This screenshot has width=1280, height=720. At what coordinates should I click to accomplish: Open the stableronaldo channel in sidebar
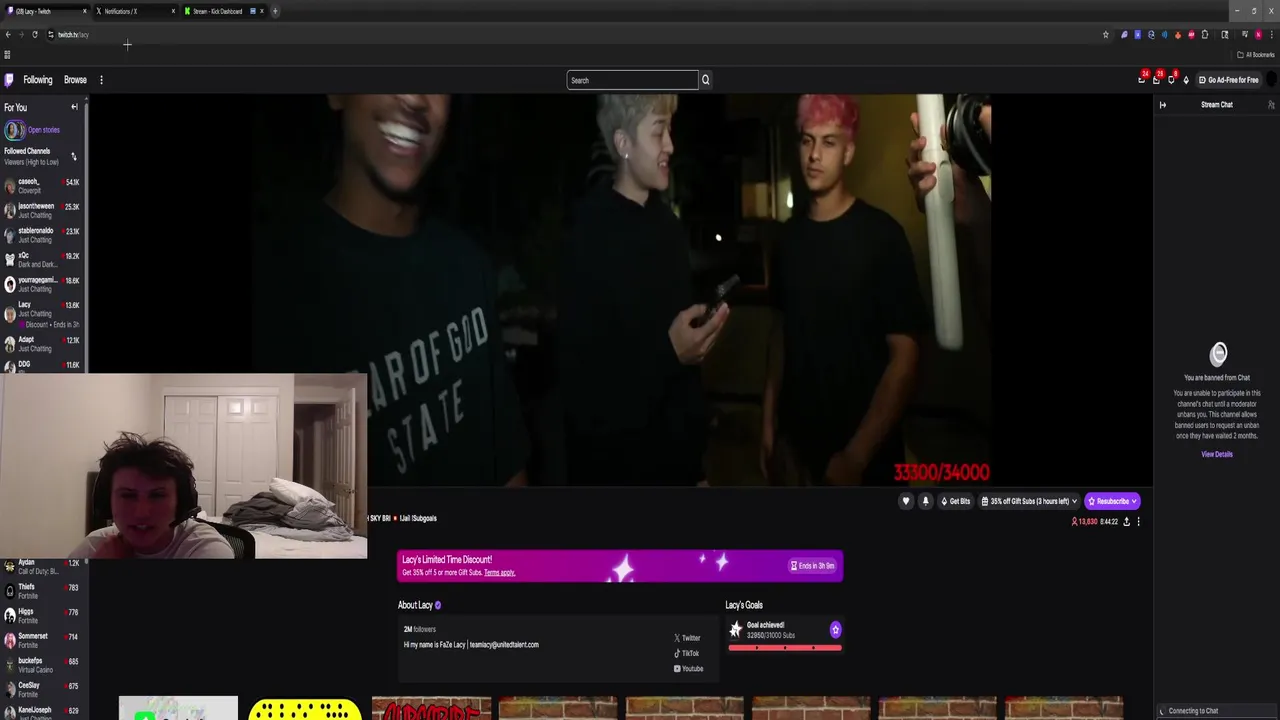click(x=42, y=235)
